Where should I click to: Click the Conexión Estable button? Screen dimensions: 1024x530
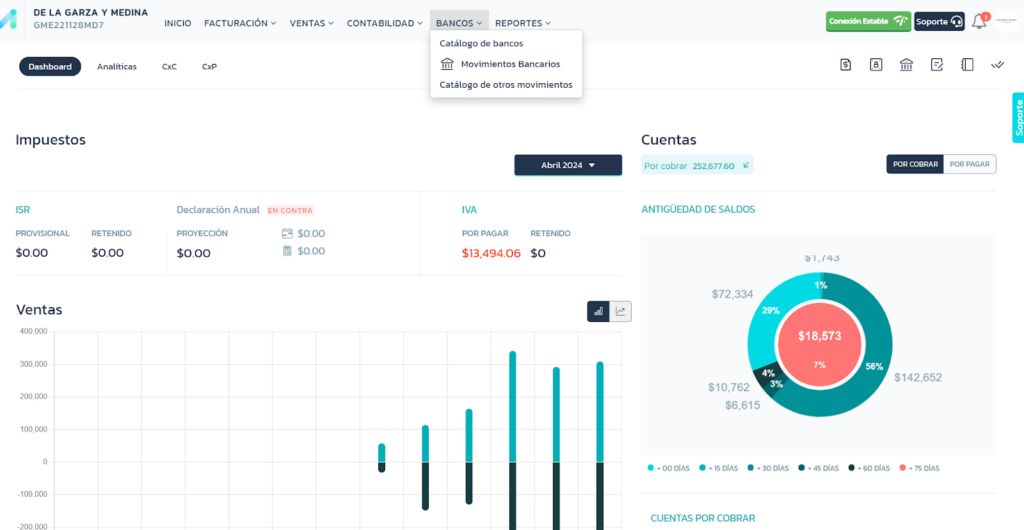pyautogui.click(x=868, y=21)
